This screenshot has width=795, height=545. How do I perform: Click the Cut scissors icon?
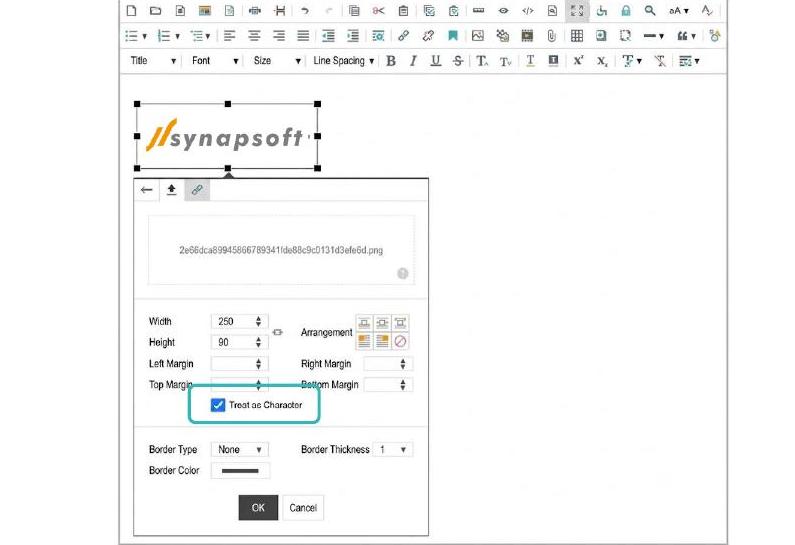click(379, 11)
